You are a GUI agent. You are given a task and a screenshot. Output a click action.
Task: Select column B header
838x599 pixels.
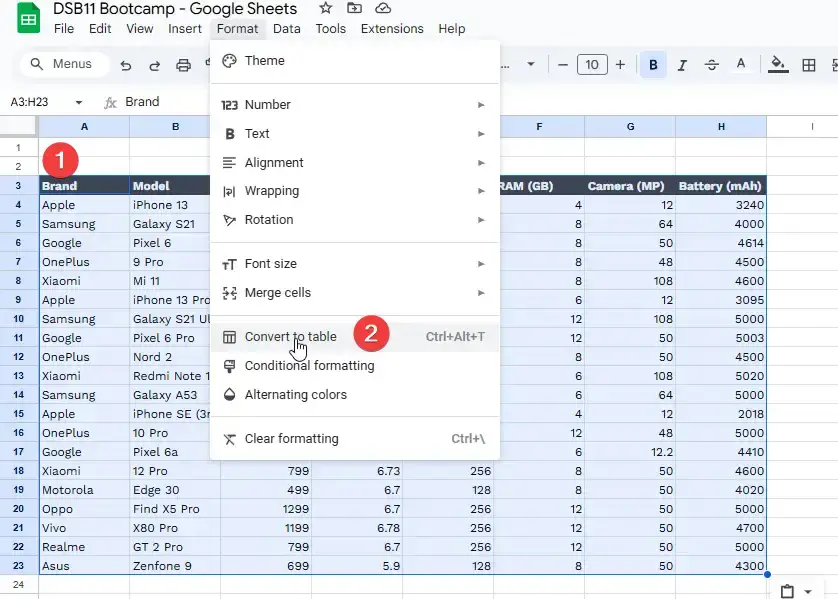click(x=175, y=127)
